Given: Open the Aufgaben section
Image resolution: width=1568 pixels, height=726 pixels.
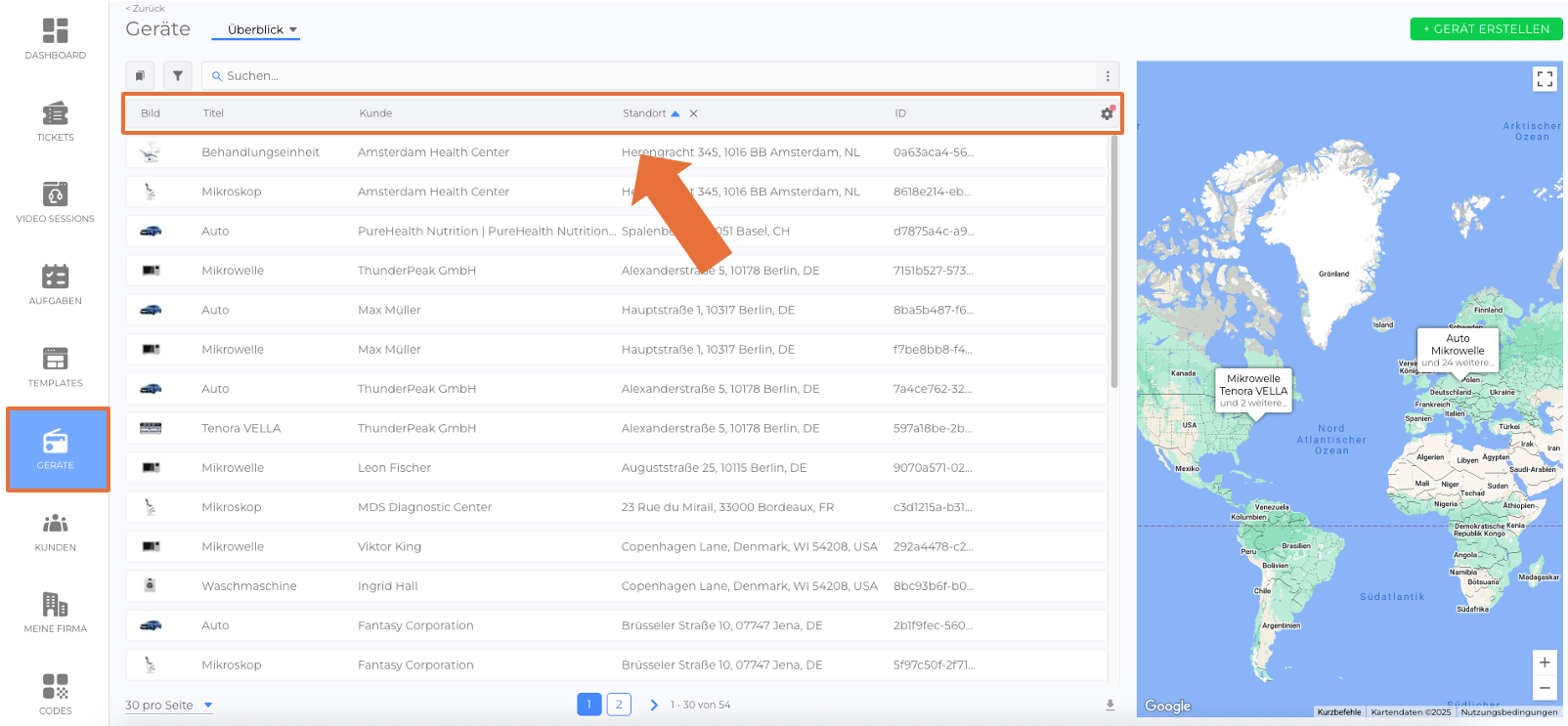Looking at the screenshot, I should point(56,284).
